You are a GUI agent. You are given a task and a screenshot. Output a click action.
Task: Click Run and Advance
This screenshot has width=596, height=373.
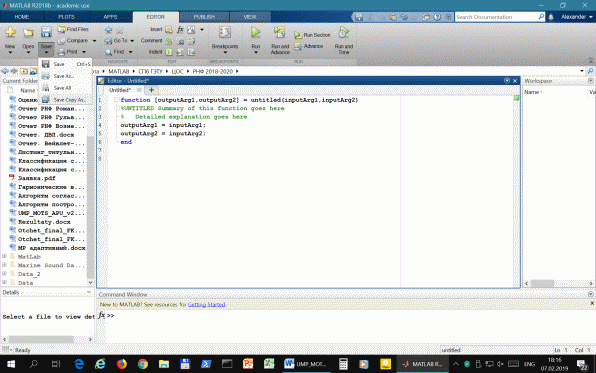point(280,40)
